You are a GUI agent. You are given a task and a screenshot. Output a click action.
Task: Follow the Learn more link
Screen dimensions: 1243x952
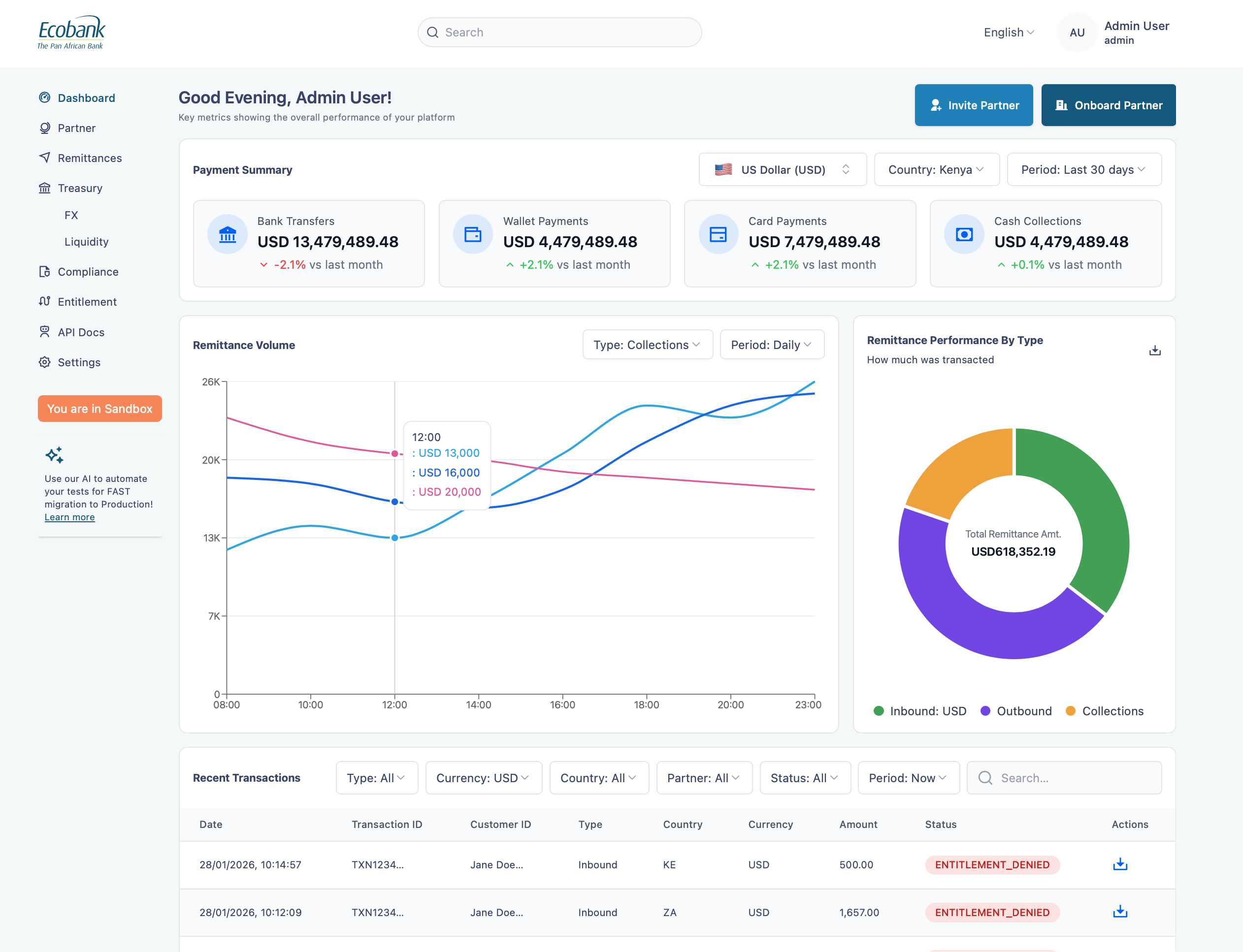[70, 517]
